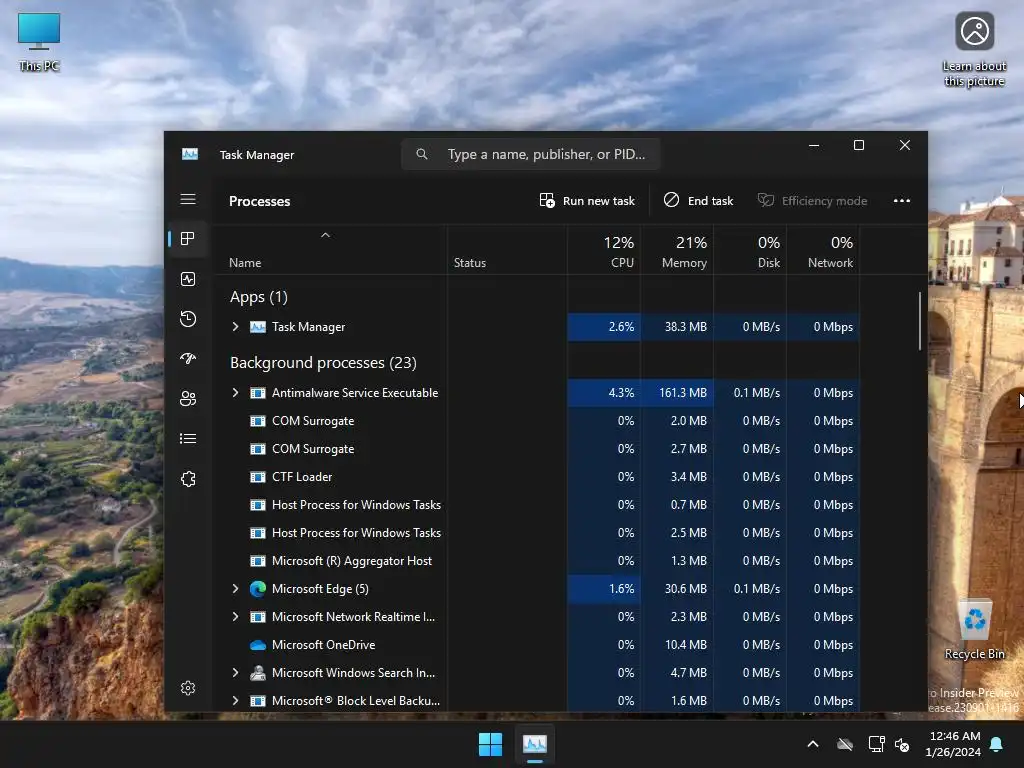Click Background processes (23) group heading
This screenshot has height=768, width=1024.
click(x=323, y=362)
